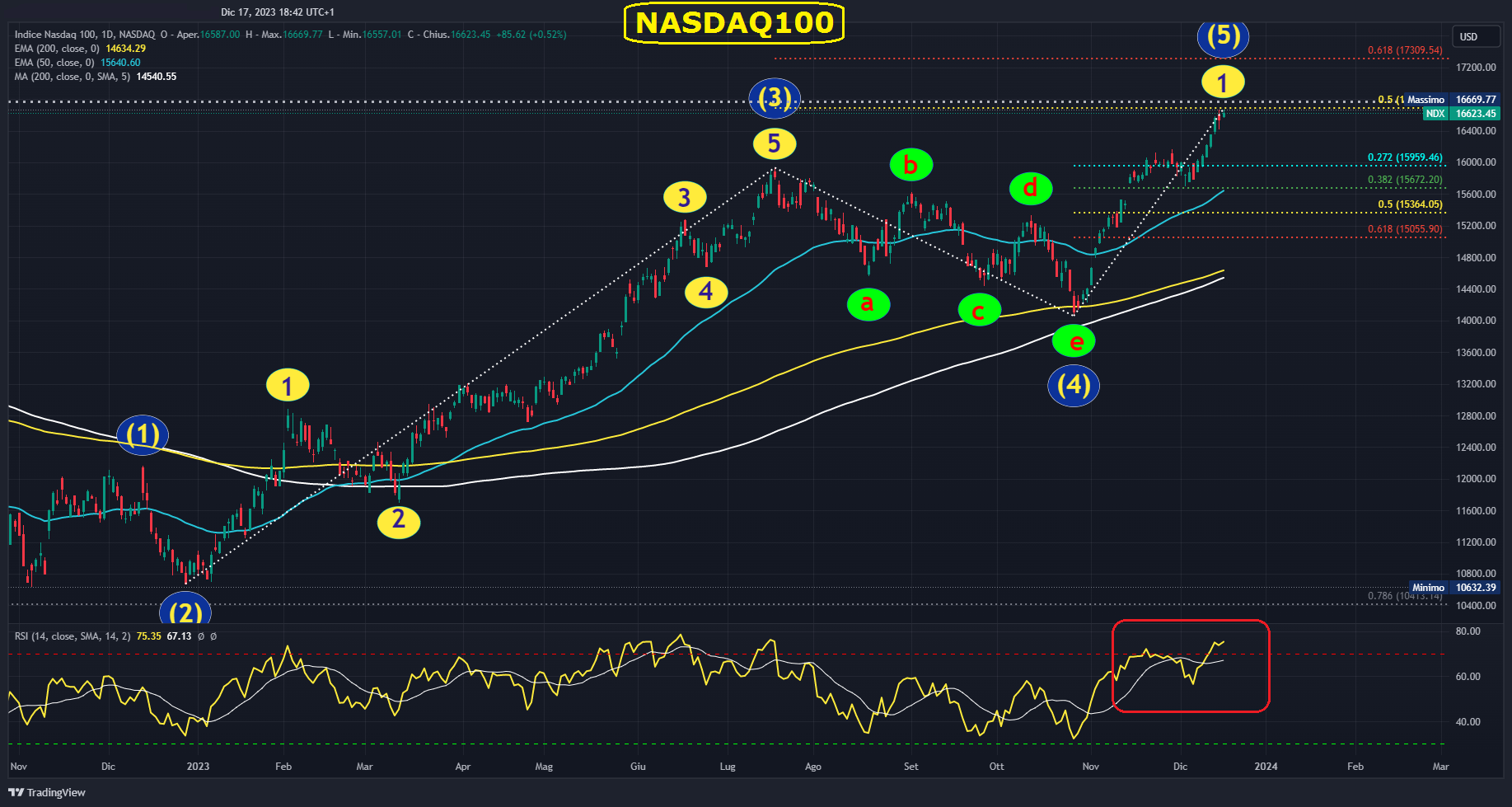This screenshot has height=807, width=1512.
Task: Select the green a wave label
Action: pyautogui.click(x=868, y=304)
